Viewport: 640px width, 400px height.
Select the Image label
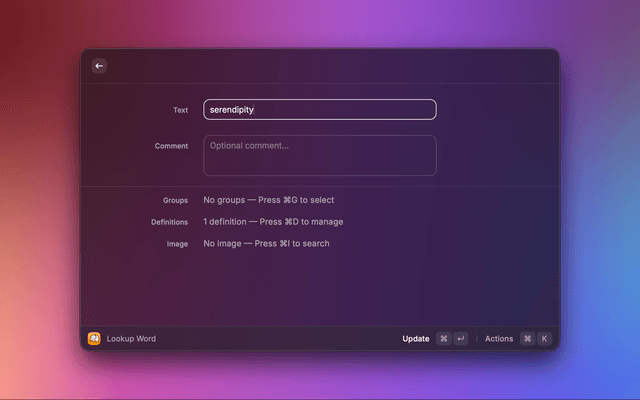(177, 244)
